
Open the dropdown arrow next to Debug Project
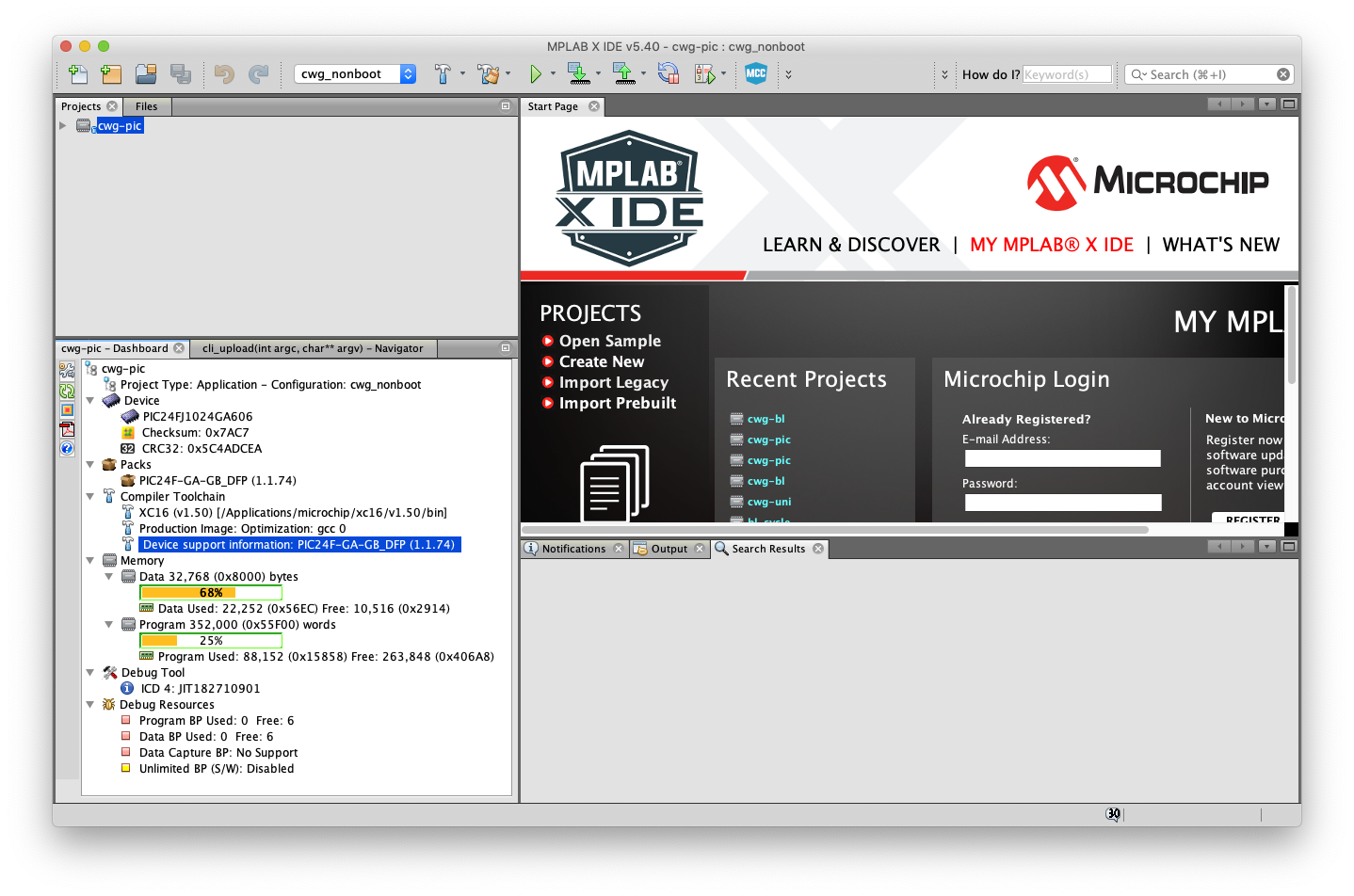pyautogui.click(x=723, y=73)
